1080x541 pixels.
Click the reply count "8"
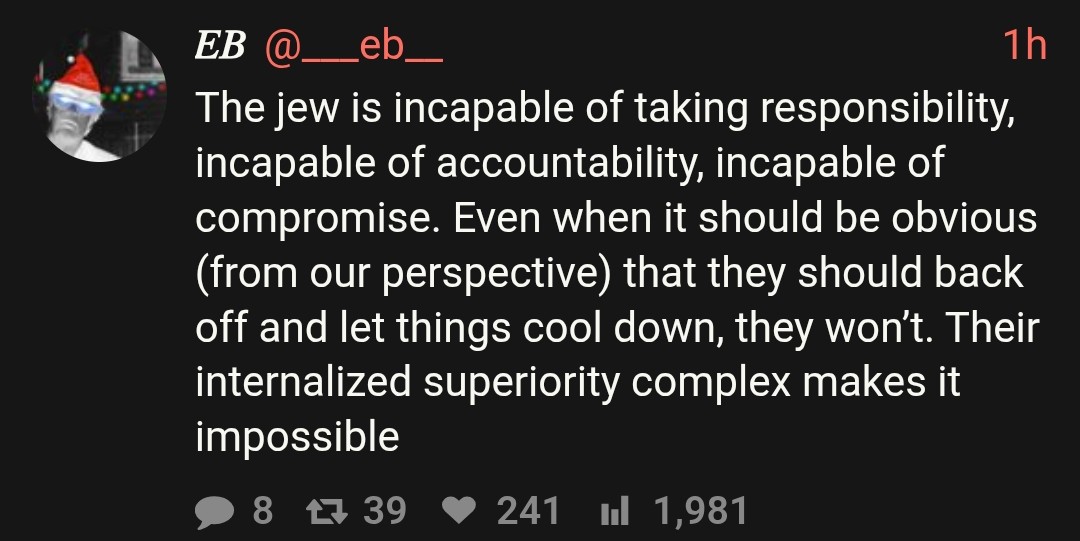coord(262,511)
